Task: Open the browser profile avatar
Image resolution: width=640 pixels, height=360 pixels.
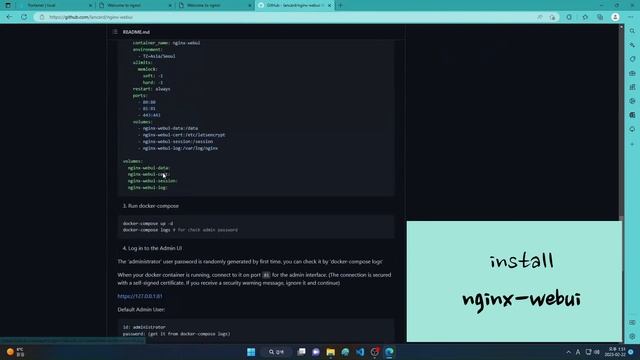Action: [x=616, y=17]
